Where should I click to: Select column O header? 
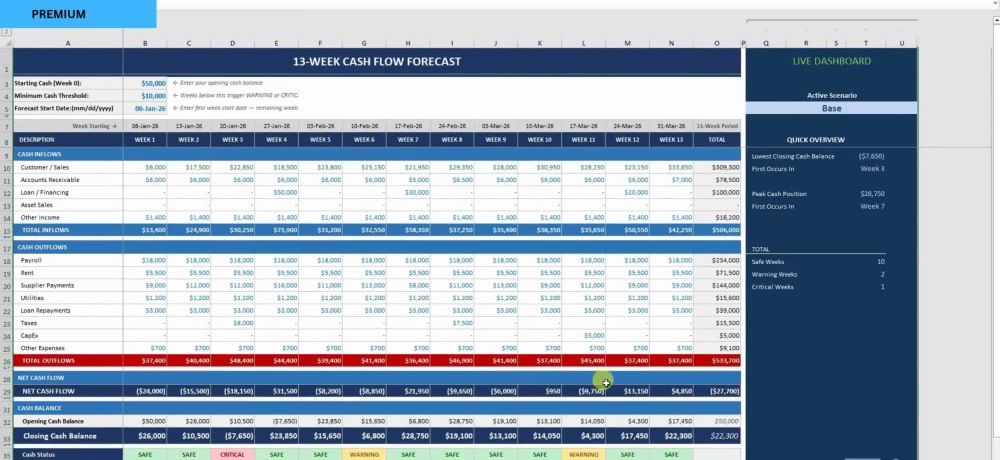[x=717, y=43]
